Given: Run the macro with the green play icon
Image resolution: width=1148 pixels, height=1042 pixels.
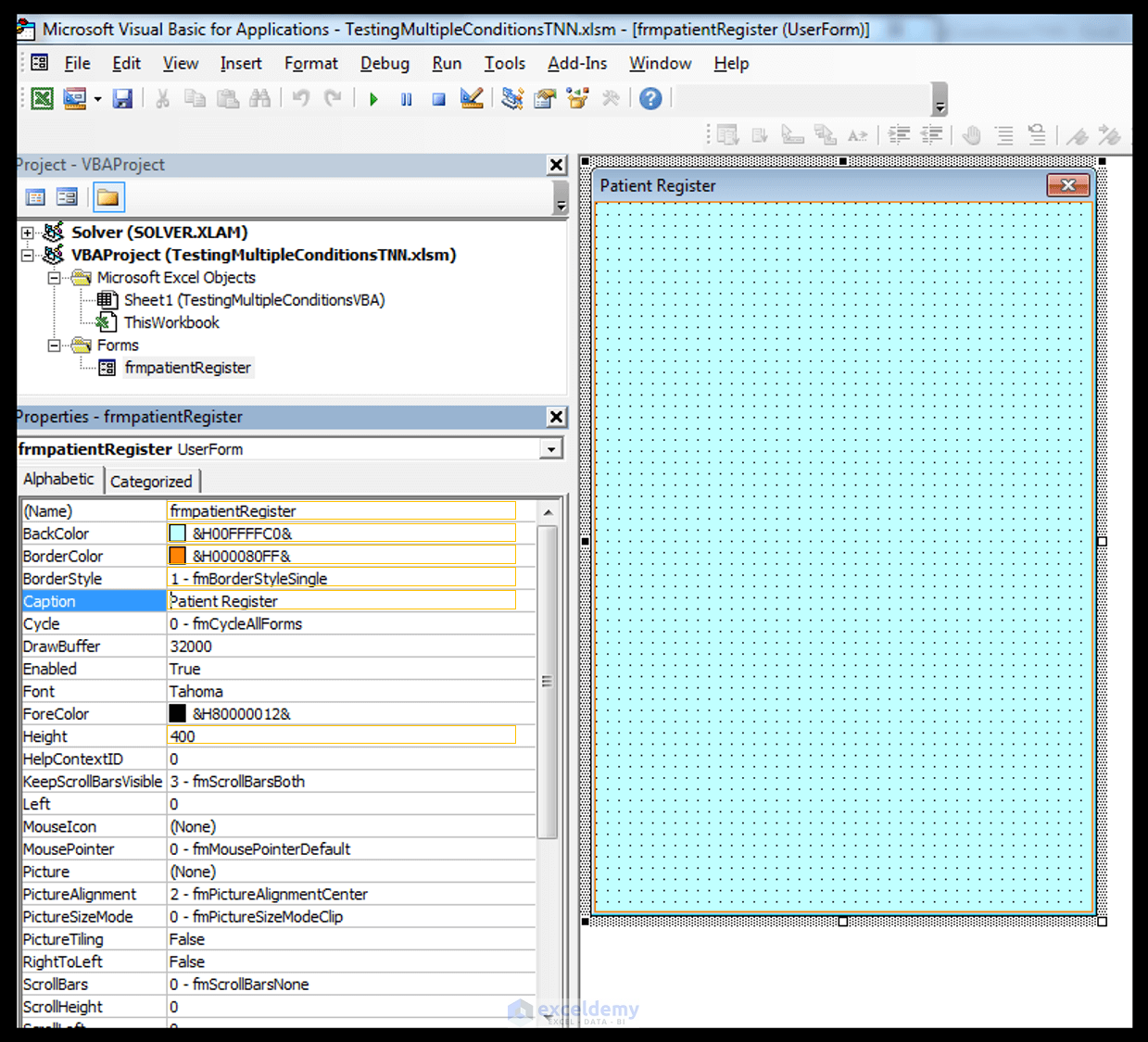Looking at the screenshot, I should (373, 99).
